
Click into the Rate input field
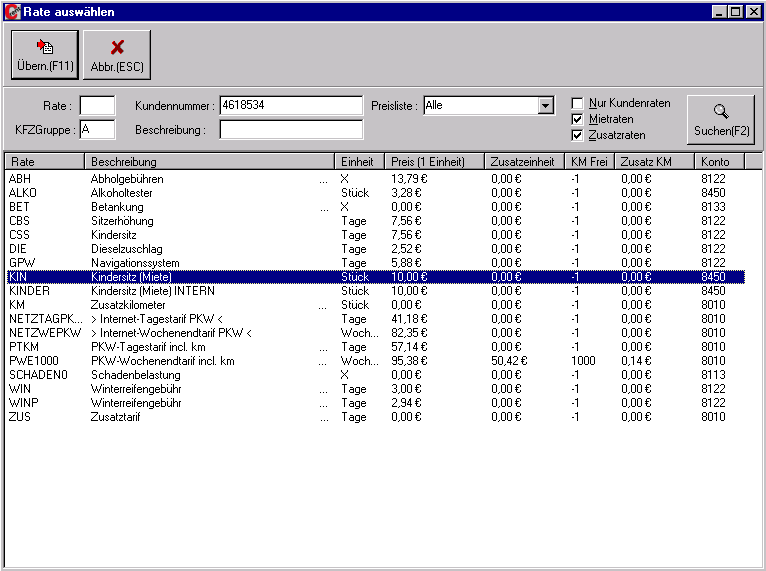click(x=97, y=105)
